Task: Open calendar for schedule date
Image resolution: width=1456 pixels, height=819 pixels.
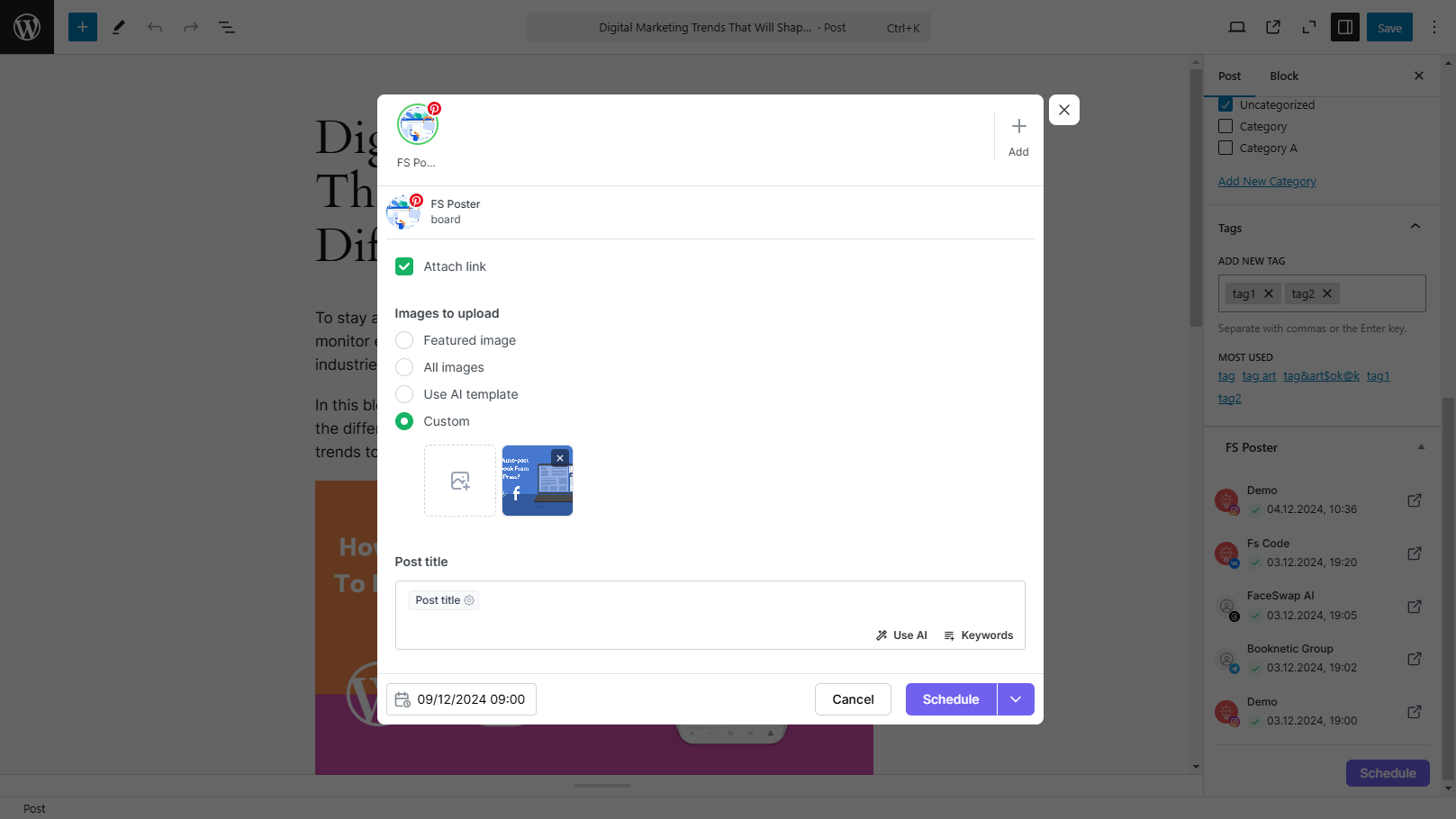Action: pyautogui.click(x=402, y=699)
